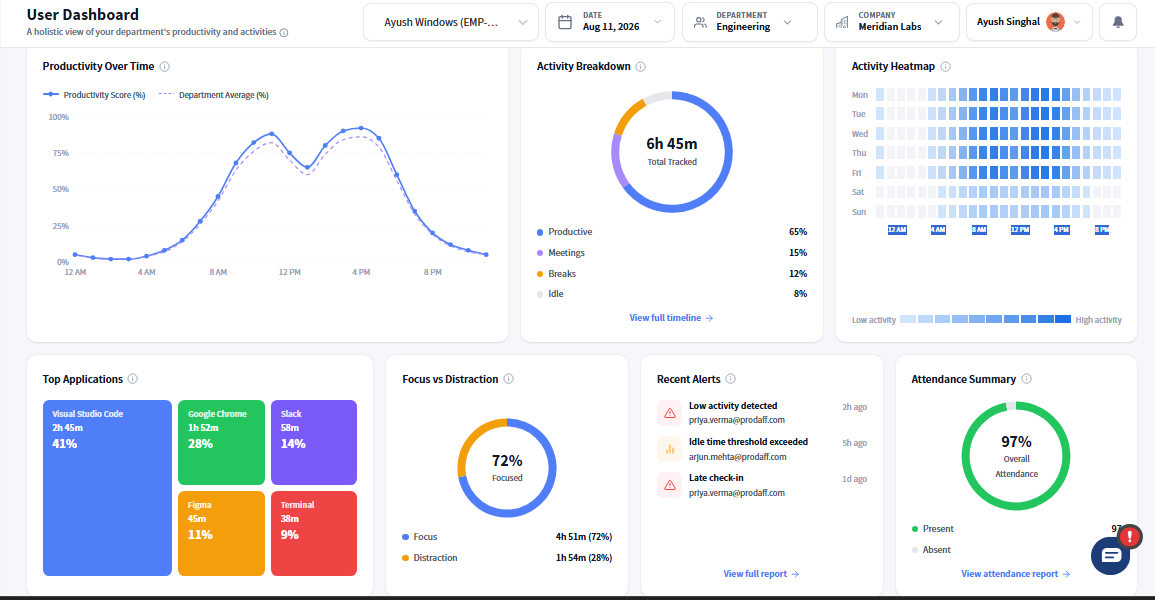Click the 1h 54m (28%) distraction value

pyautogui.click(x=583, y=557)
